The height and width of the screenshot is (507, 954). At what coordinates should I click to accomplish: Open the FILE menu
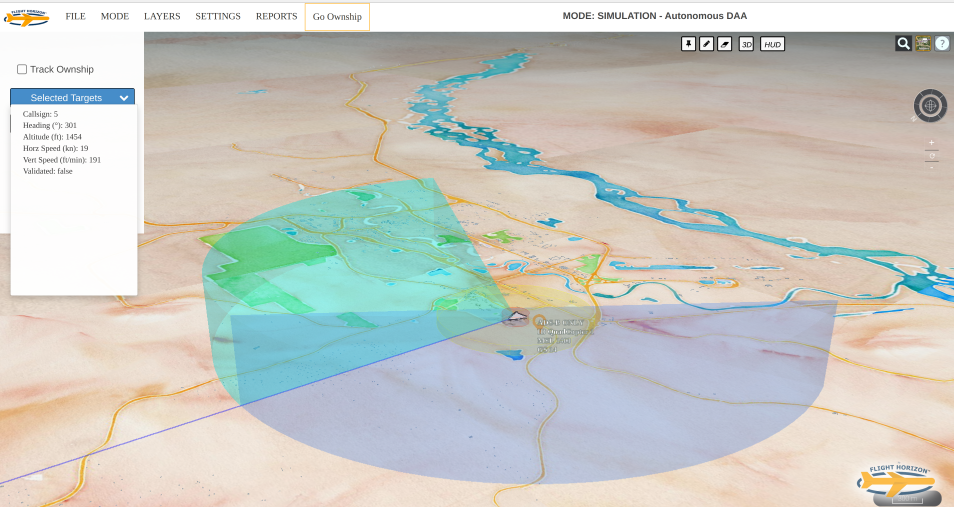[75, 16]
